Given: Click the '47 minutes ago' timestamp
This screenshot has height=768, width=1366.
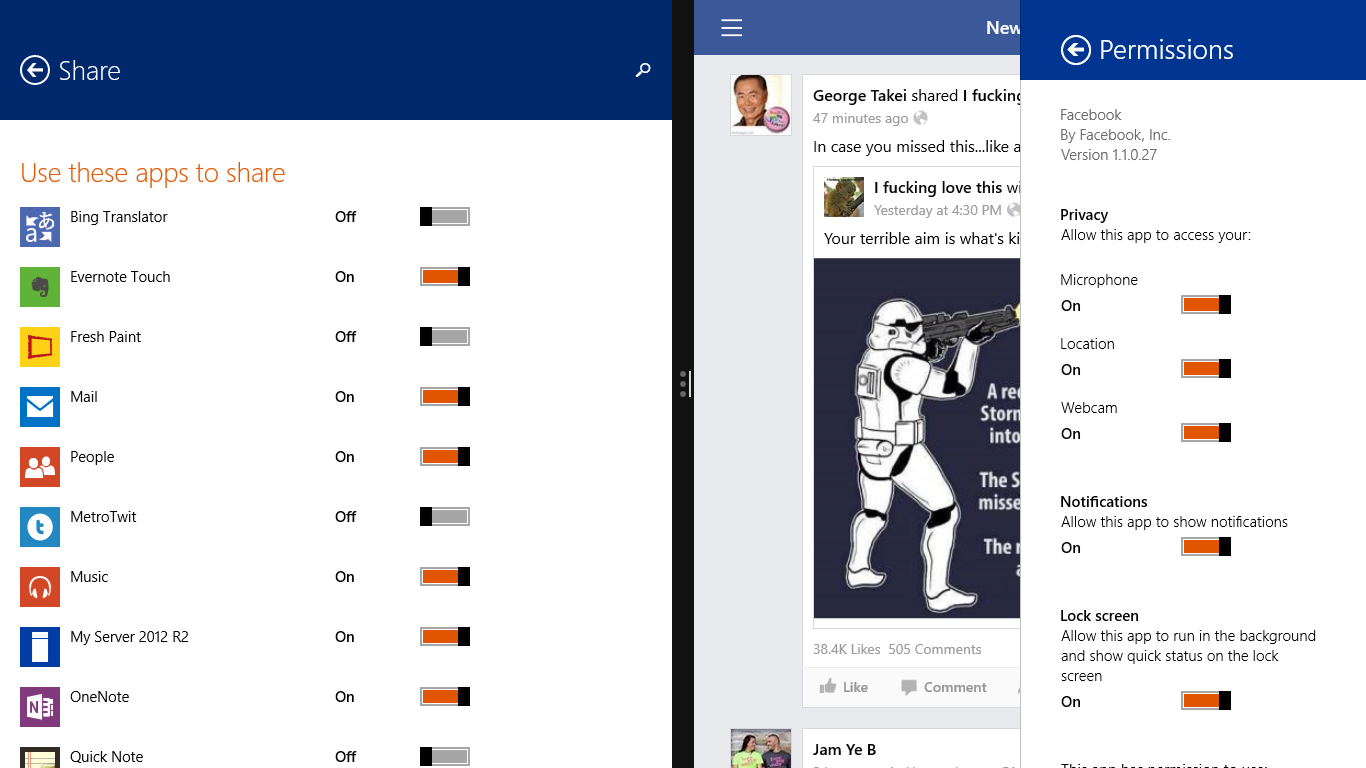Looking at the screenshot, I should 861,118.
